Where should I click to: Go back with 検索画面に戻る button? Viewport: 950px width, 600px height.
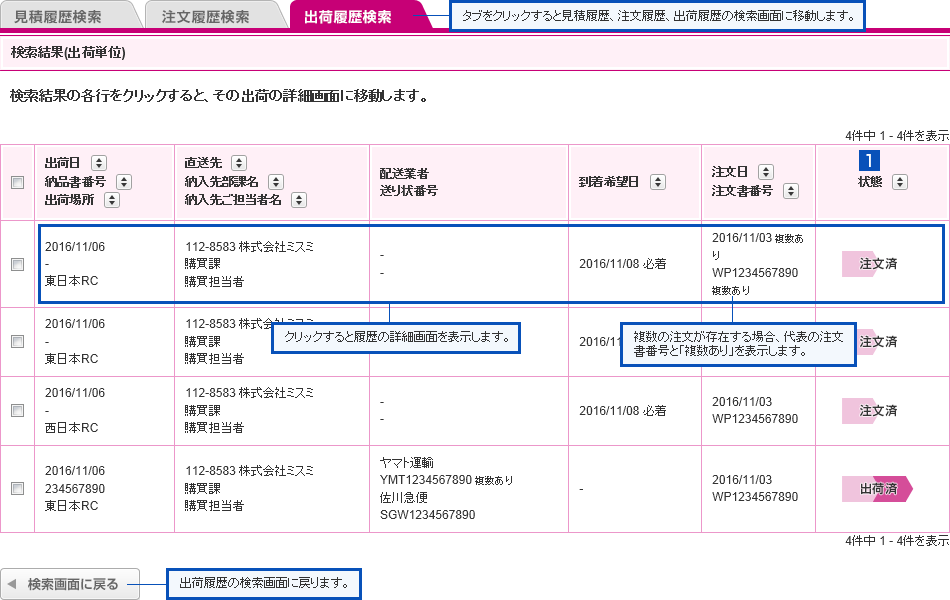click(63, 584)
